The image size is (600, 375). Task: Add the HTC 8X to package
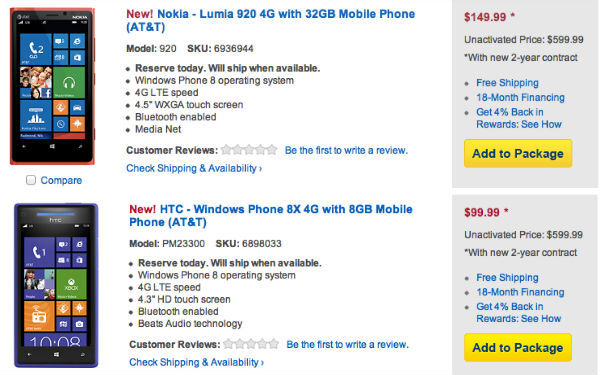pyautogui.click(x=518, y=347)
